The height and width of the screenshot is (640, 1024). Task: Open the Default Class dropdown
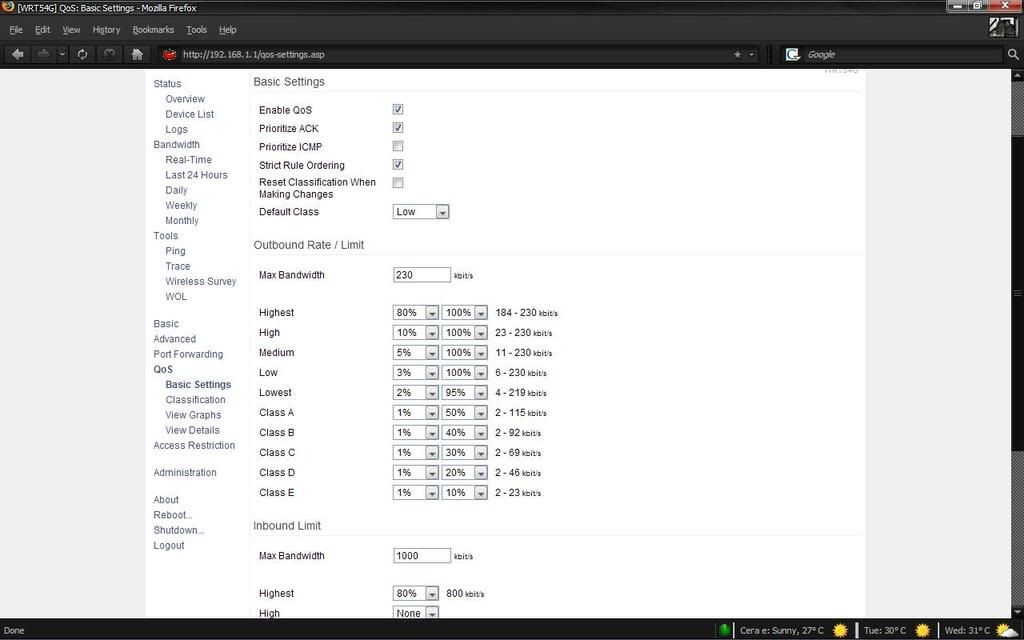point(421,212)
